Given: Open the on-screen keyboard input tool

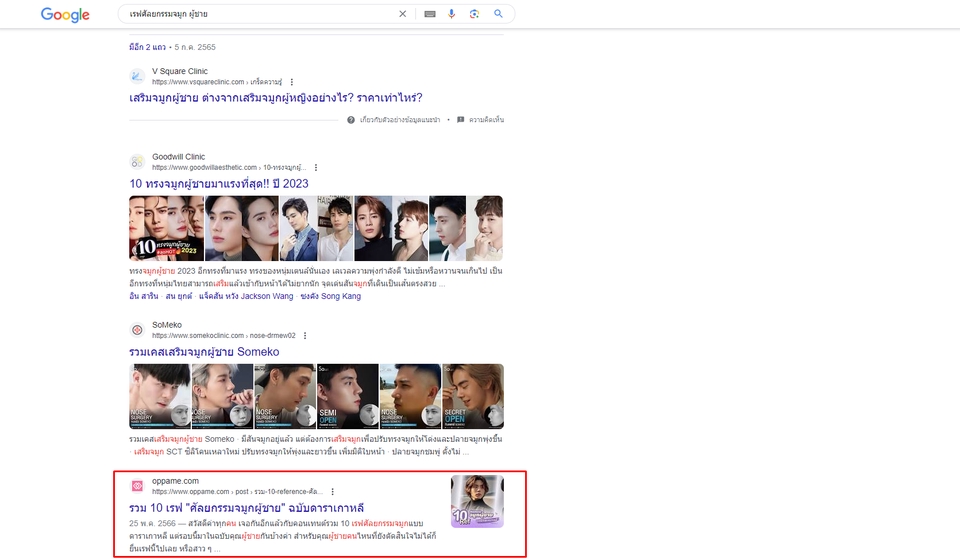Looking at the screenshot, I should pos(430,14).
